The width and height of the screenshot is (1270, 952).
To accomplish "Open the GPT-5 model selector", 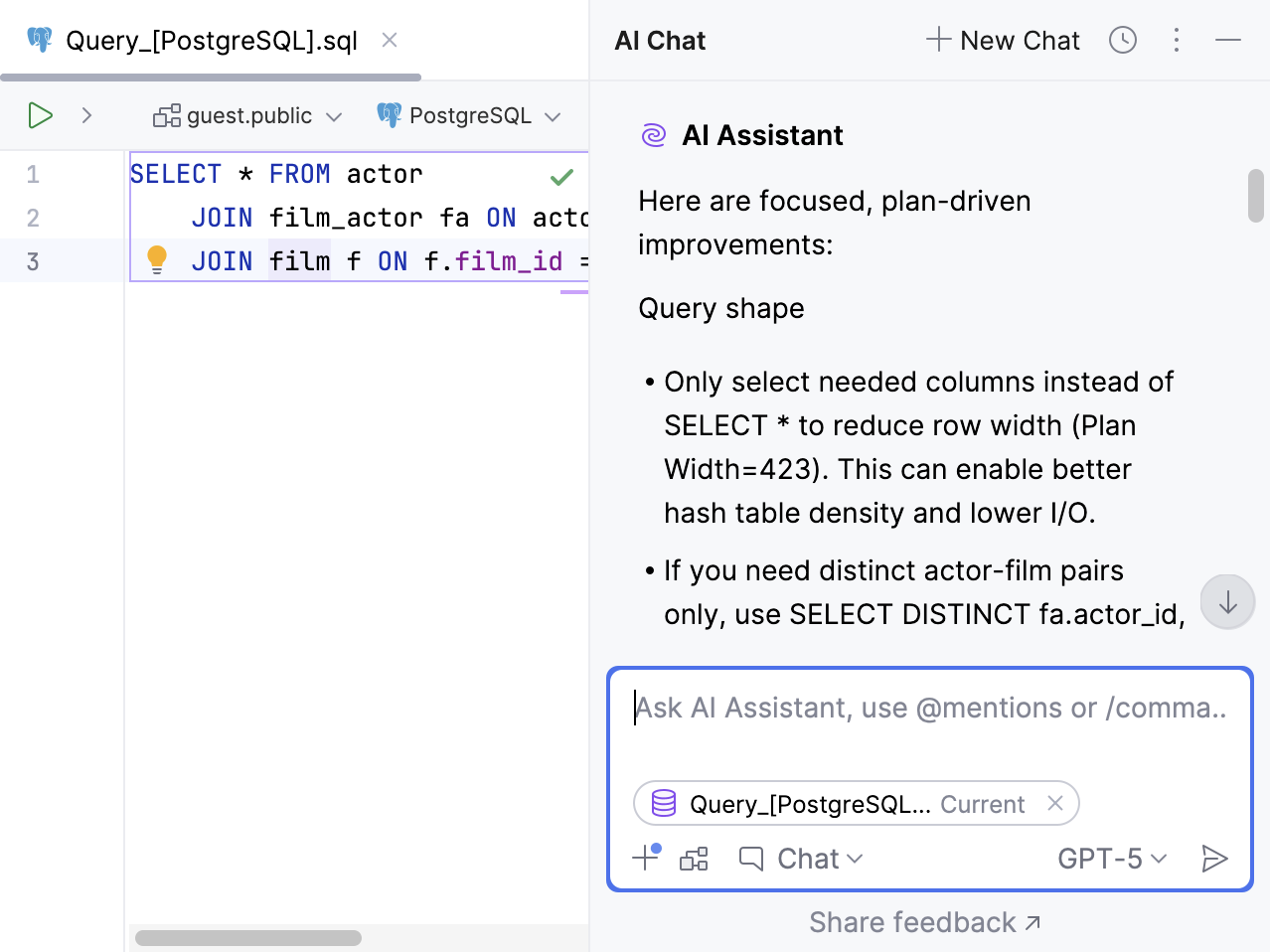I will pyautogui.click(x=1110, y=858).
